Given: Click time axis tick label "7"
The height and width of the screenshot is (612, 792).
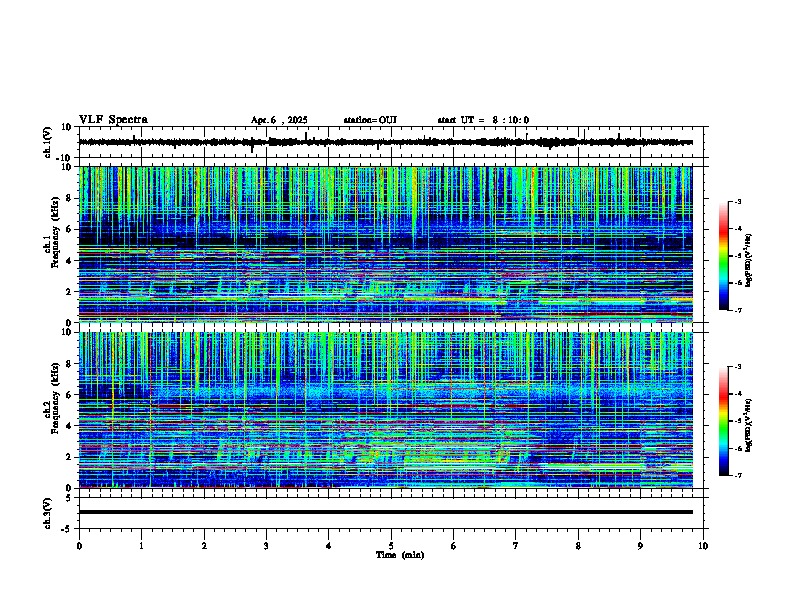Looking at the screenshot, I should 516,546.
